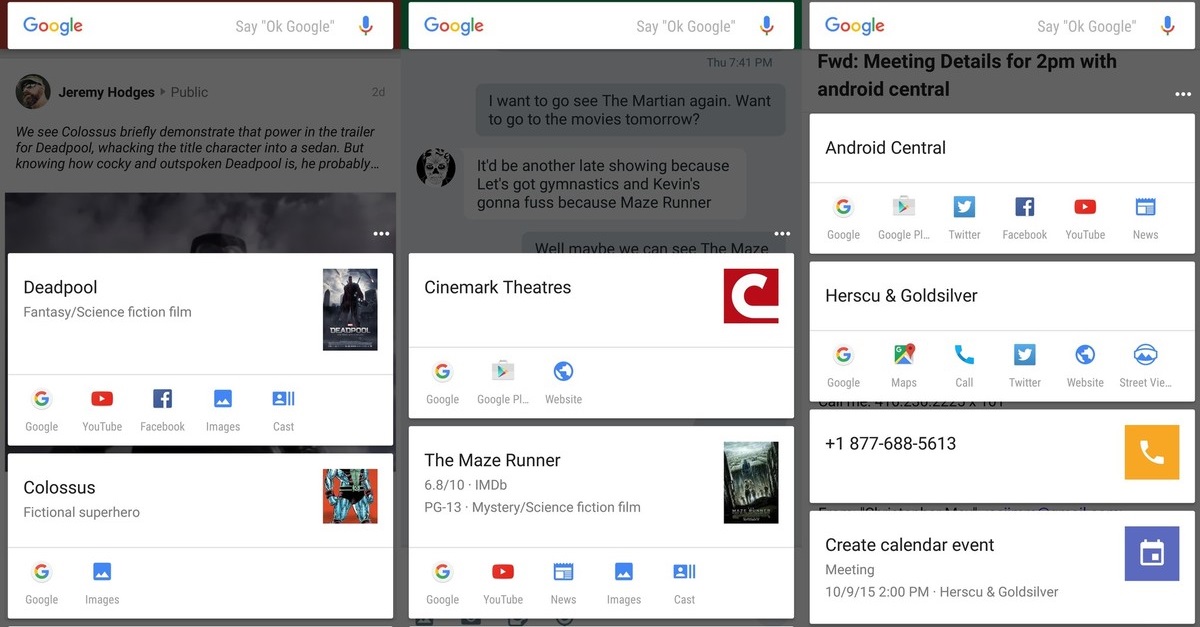Open News from Android Central card
Screen dimensions: 1200x627
click(1146, 218)
